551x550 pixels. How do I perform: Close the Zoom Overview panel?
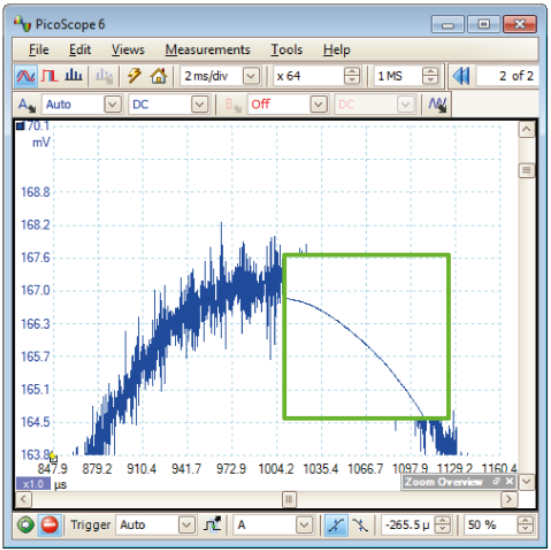pyautogui.click(x=509, y=481)
